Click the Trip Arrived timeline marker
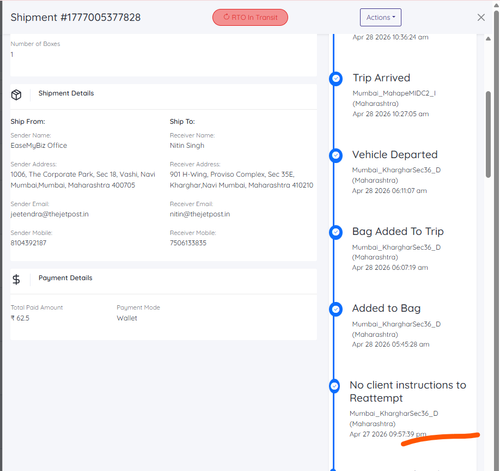Viewport: 500px width, 471px height. point(336,79)
